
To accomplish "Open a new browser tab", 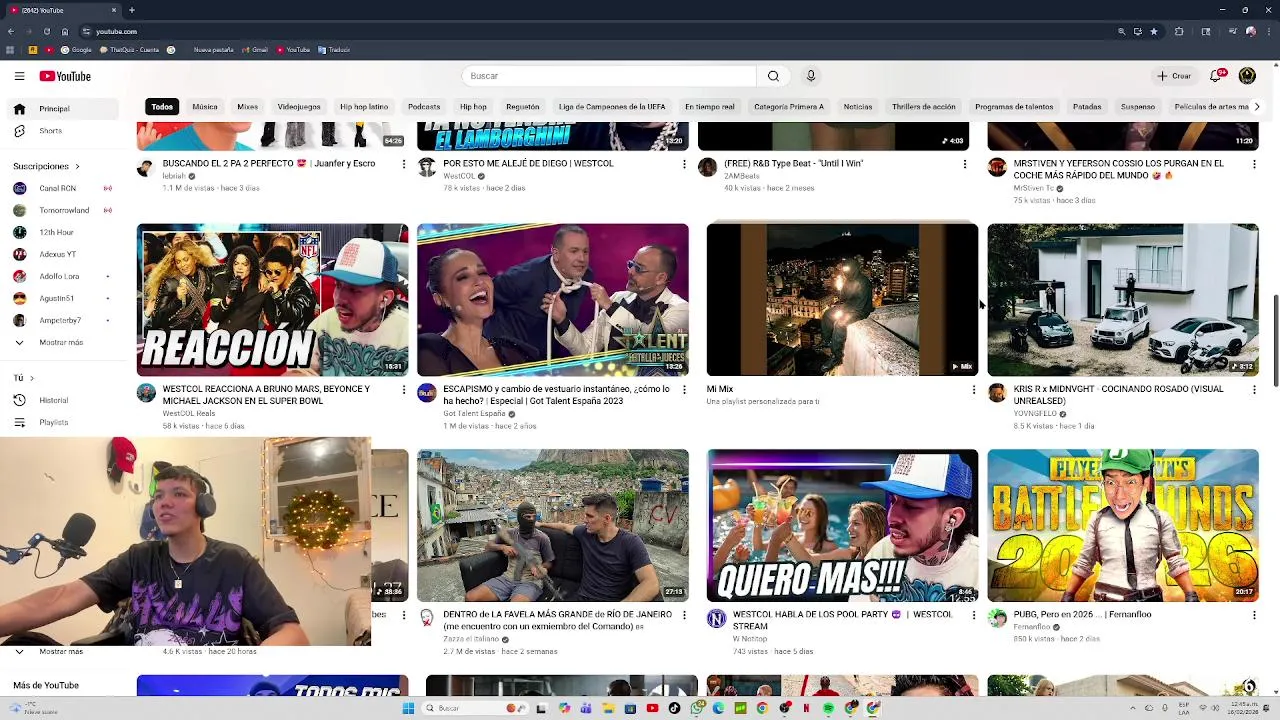I will tap(132, 10).
